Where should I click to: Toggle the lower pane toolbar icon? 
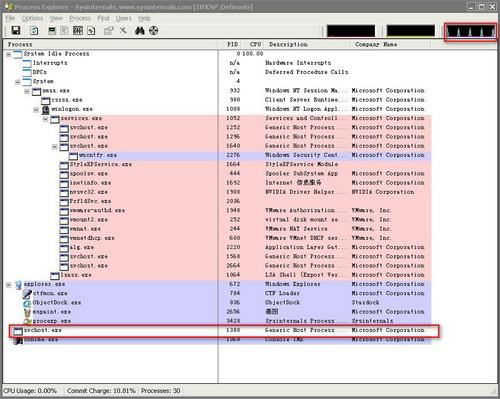(x=78, y=31)
